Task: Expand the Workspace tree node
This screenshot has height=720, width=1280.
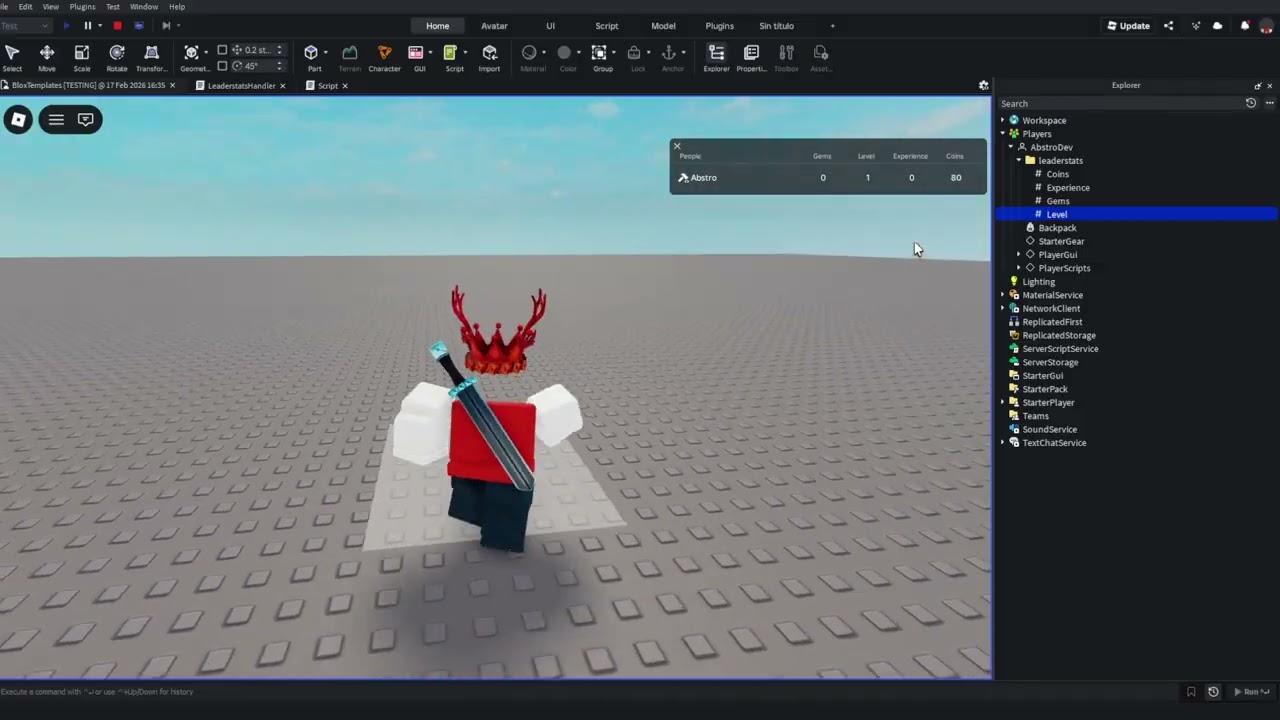Action: click(1002, 120)
